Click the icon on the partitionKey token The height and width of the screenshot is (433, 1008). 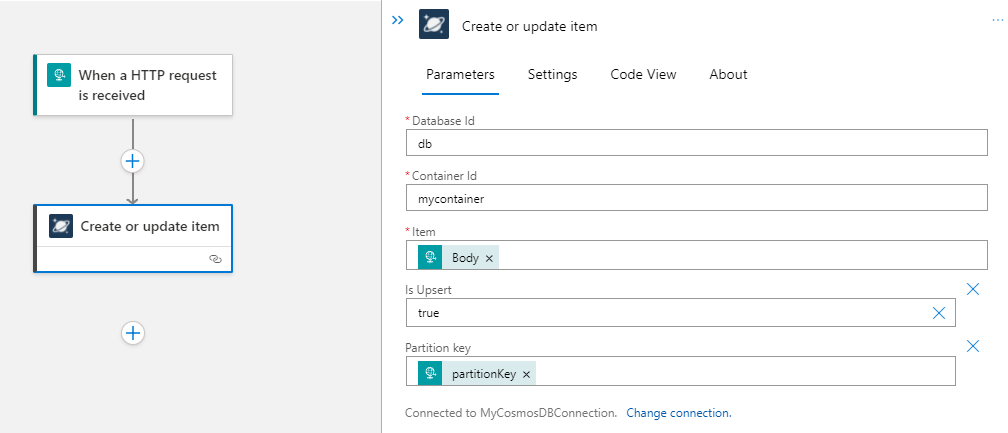point(430,373)
